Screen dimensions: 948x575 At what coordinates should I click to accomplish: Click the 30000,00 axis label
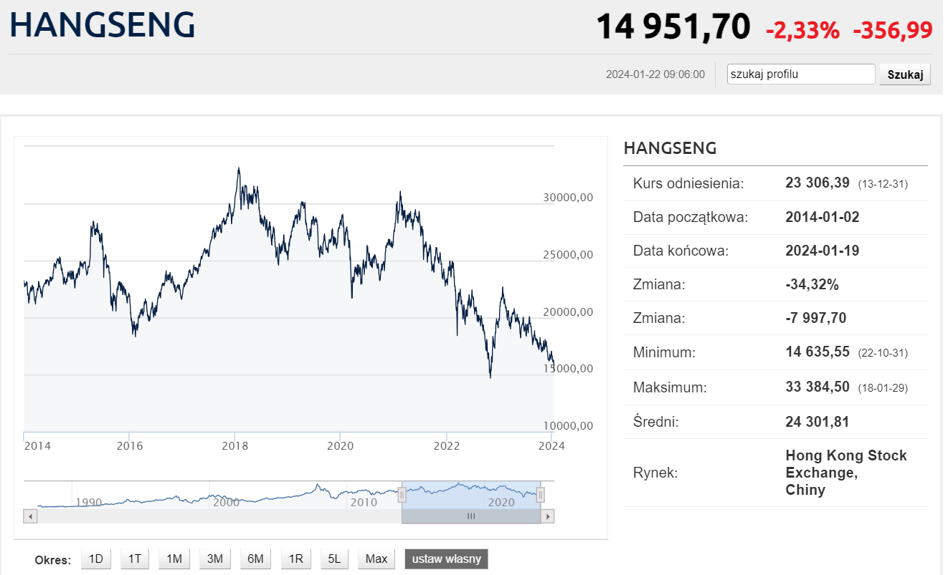[x=568, y=197]
